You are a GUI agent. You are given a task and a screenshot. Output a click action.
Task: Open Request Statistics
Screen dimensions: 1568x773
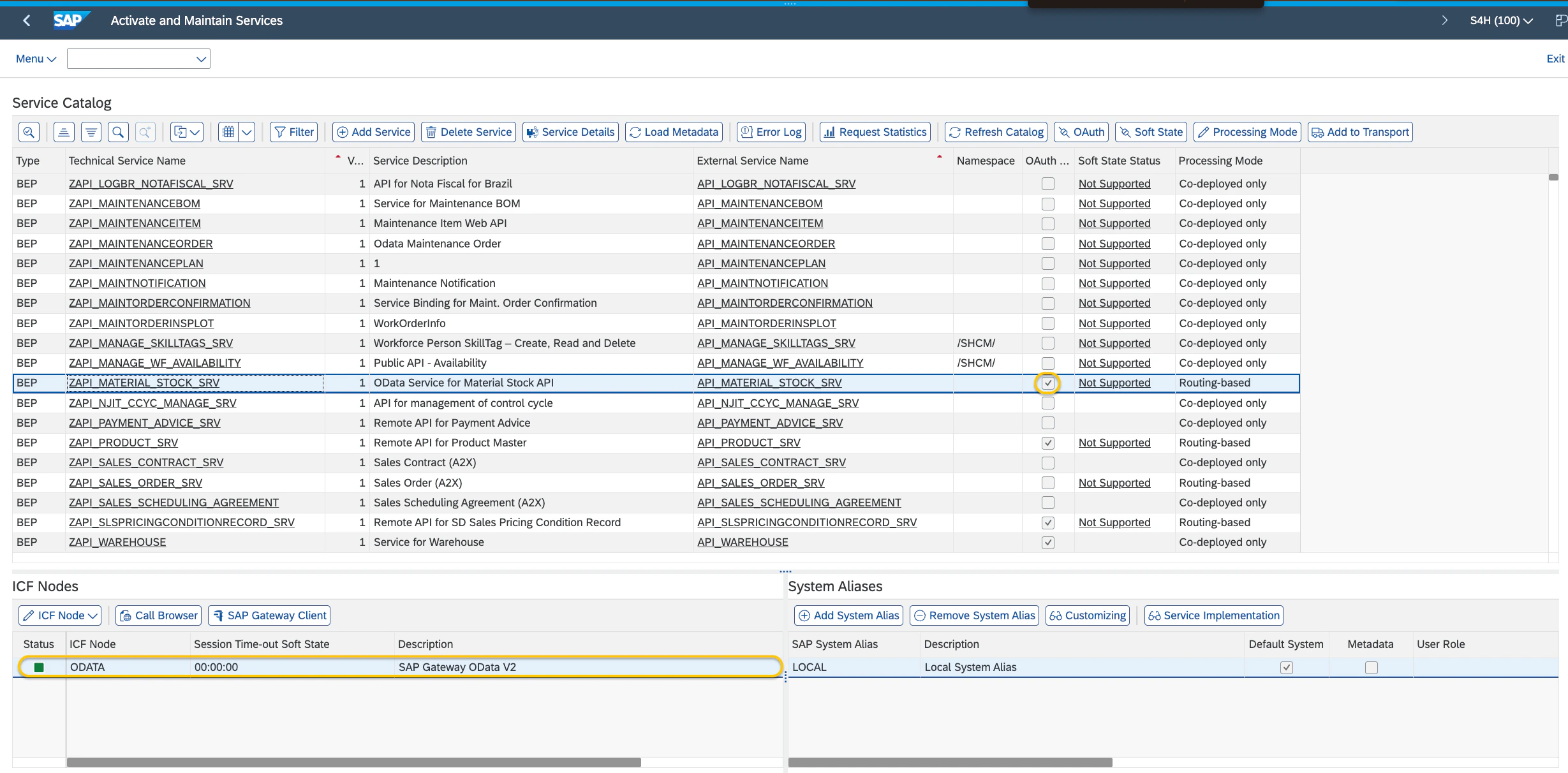pos(875,132)
